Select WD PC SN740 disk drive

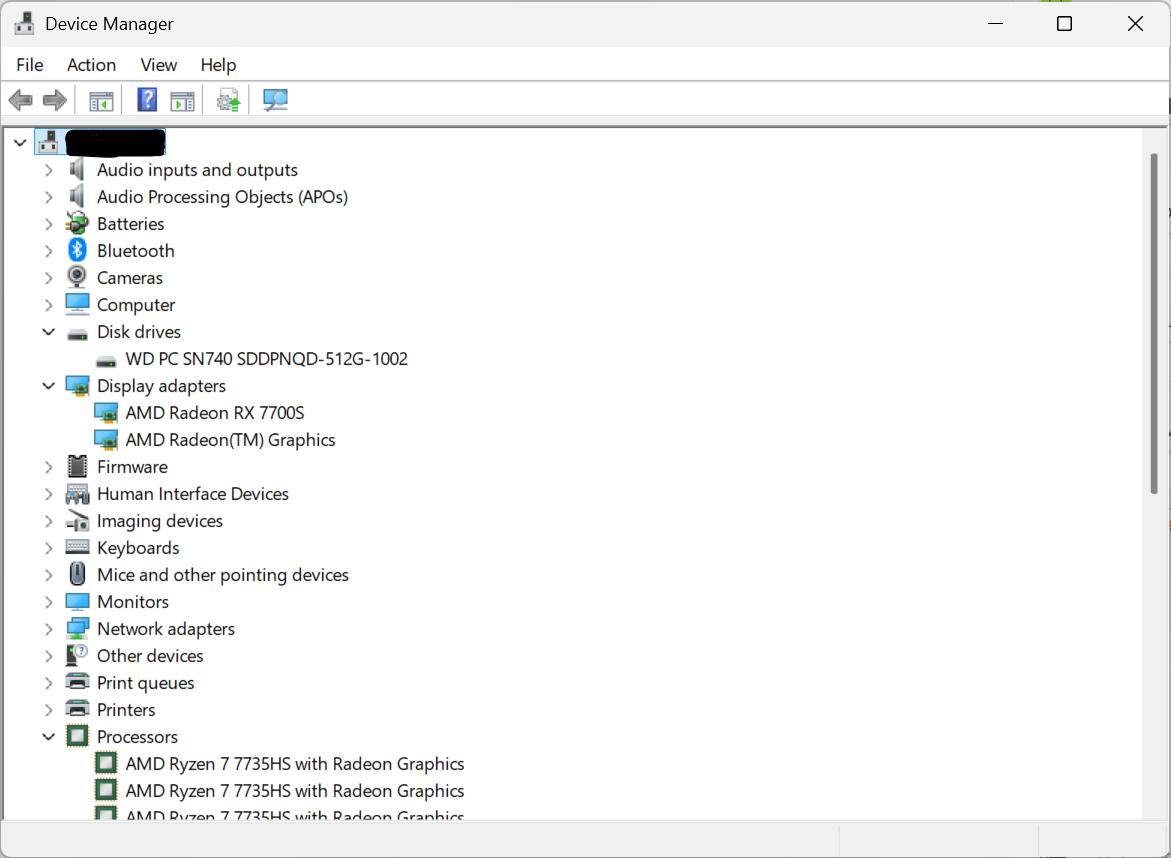tap(266, 359)
